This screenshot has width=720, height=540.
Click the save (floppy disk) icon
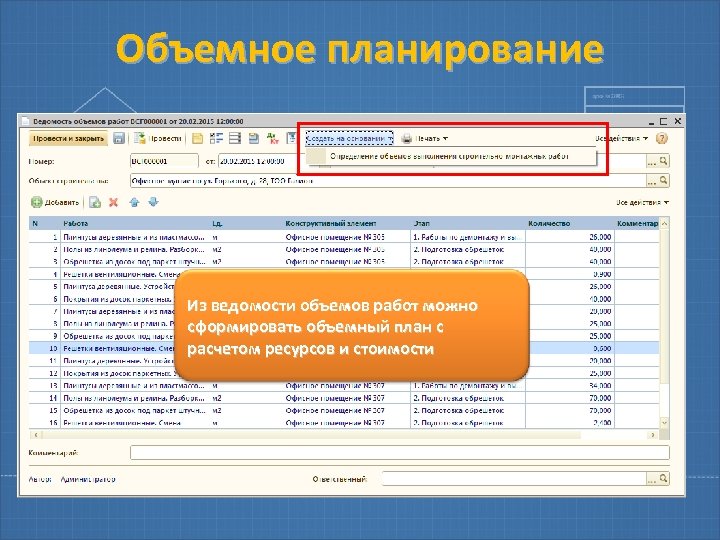tap(119, 138)
